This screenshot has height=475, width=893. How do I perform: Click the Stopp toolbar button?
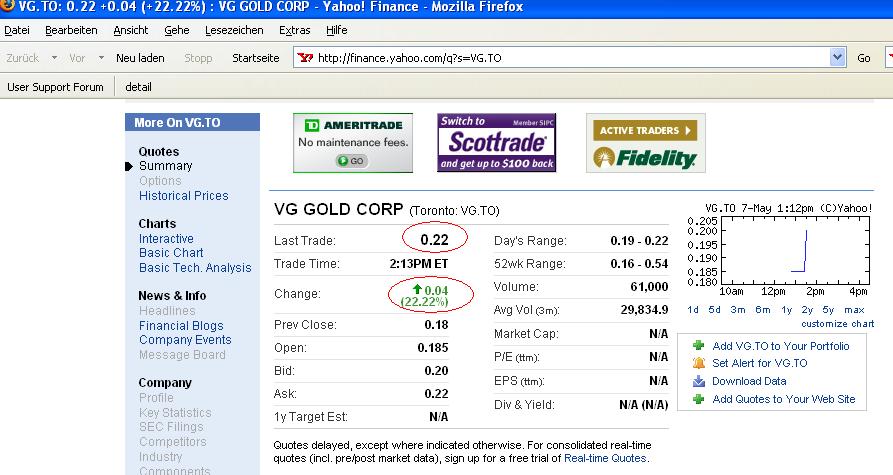pos(198,58)
